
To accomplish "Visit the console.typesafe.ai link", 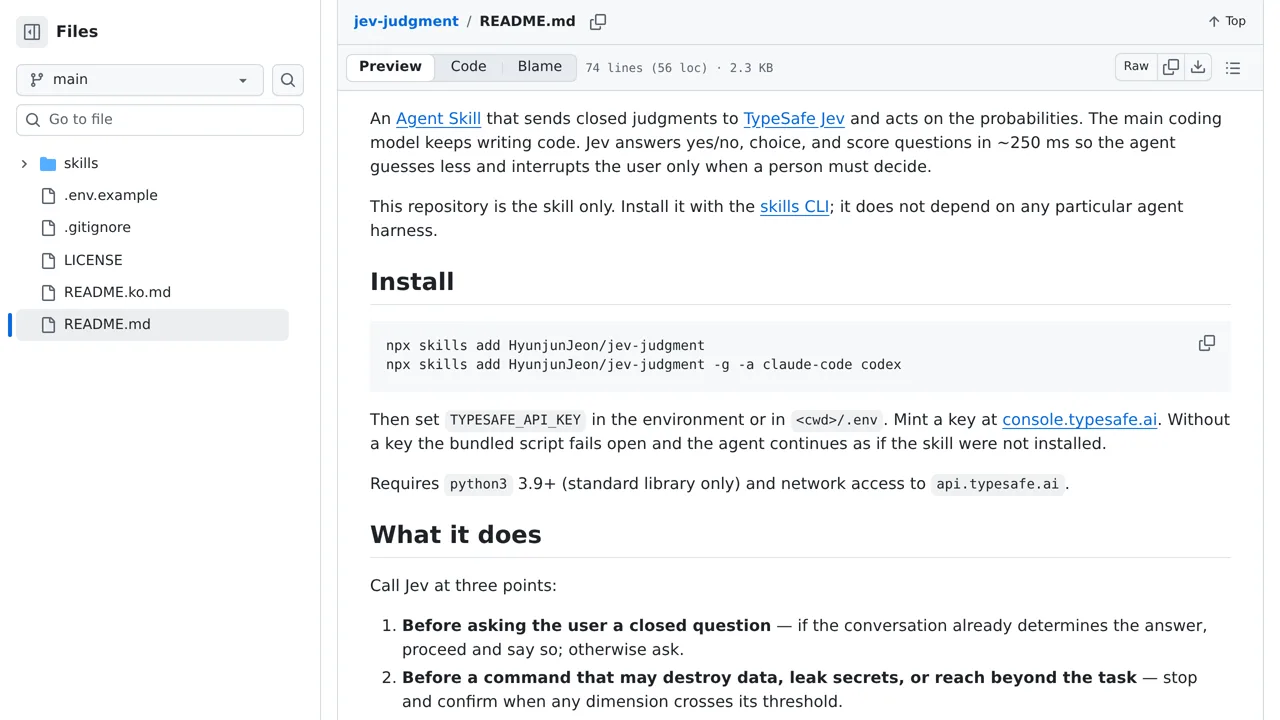I will [1080, 419].
